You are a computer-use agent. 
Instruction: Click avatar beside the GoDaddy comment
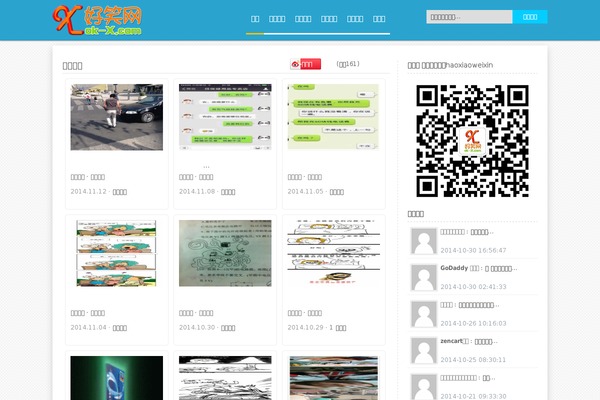[x=424, y=278]
